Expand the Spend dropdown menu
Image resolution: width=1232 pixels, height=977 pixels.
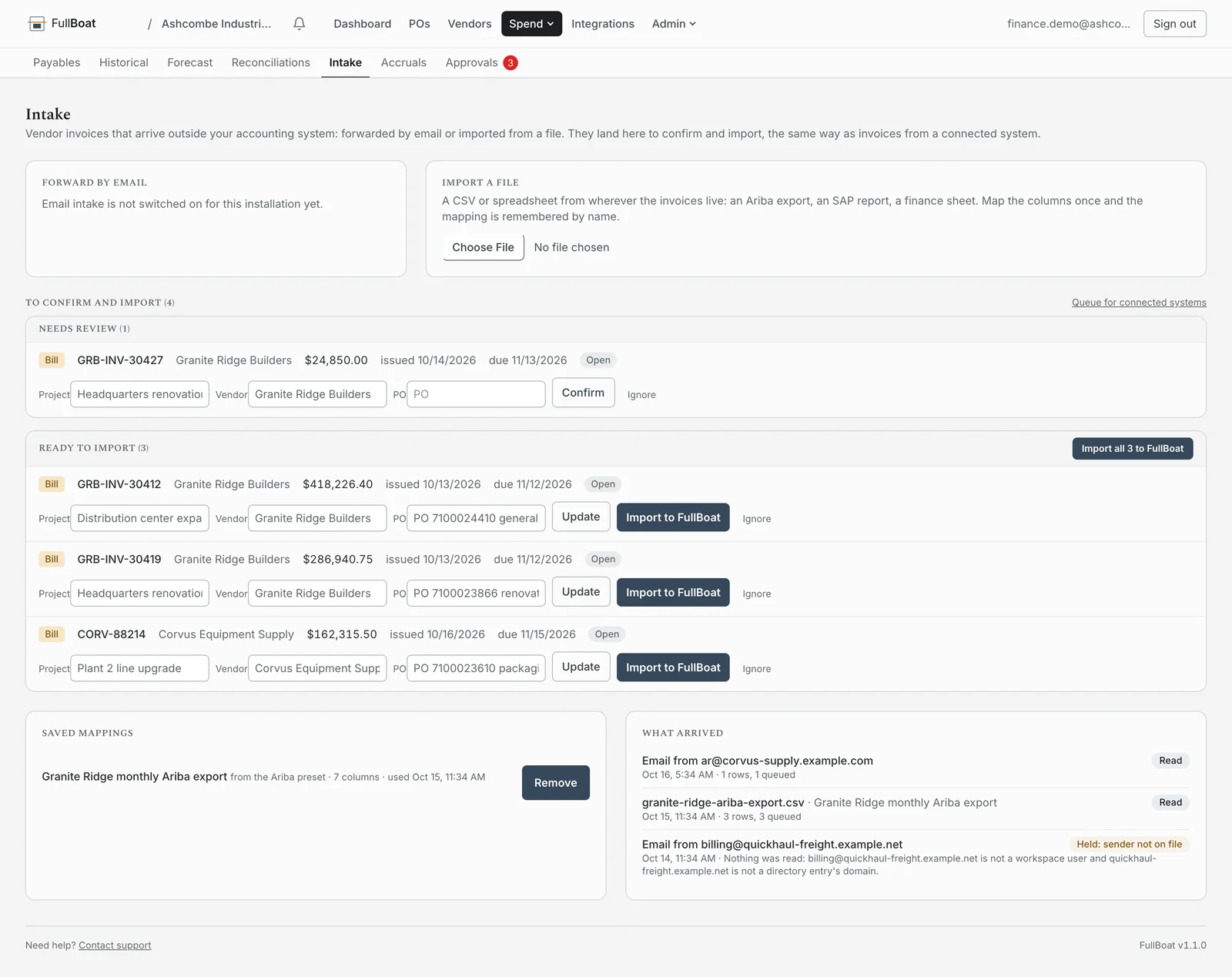(x=531, y=24)
